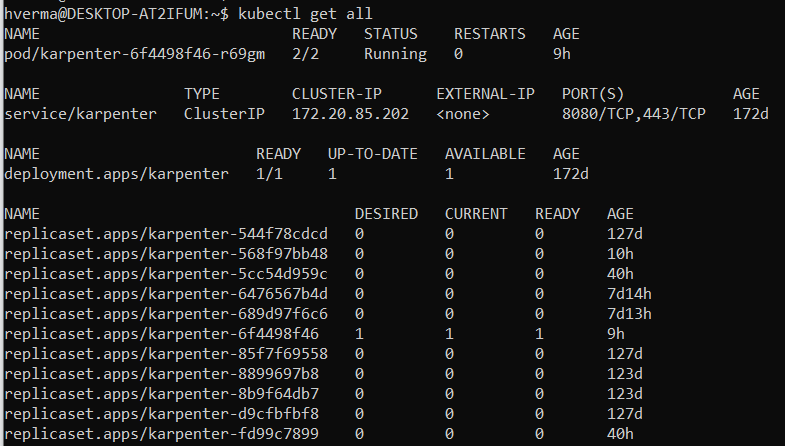Screen dimensions: 785x446
Task: Select replicaset karpenter-544f78cdcd
Action: tap(166, 234)
